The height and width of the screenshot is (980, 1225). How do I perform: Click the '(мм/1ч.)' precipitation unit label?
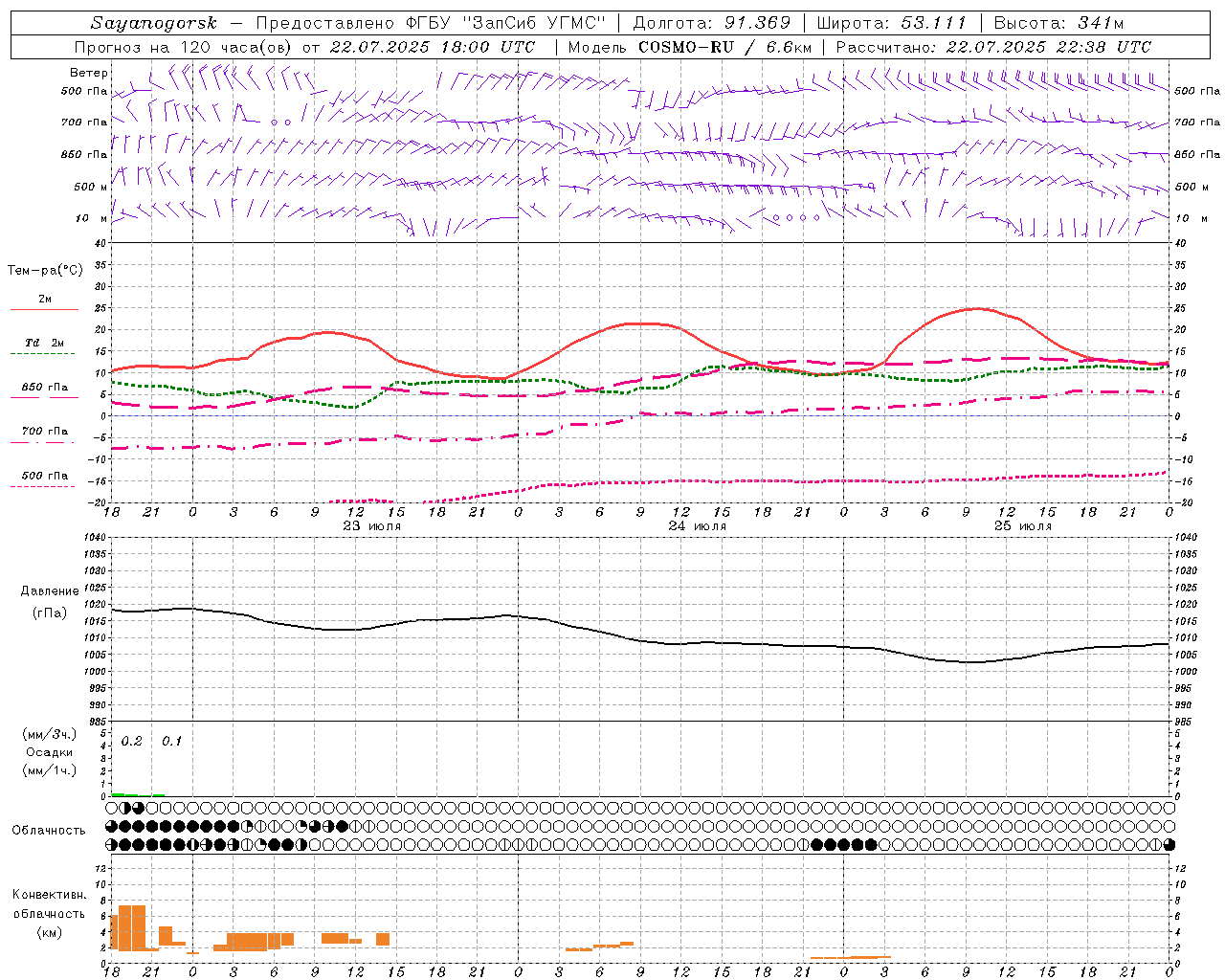[50, 770]
